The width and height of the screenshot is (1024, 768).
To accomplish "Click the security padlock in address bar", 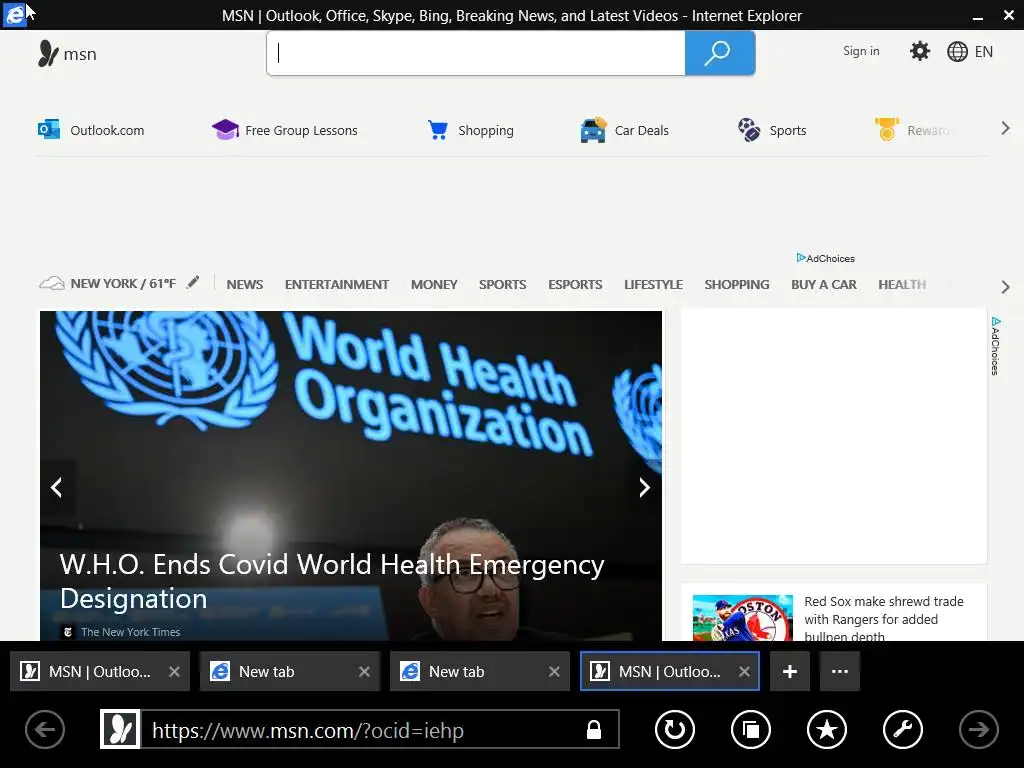I will [594, 729].
